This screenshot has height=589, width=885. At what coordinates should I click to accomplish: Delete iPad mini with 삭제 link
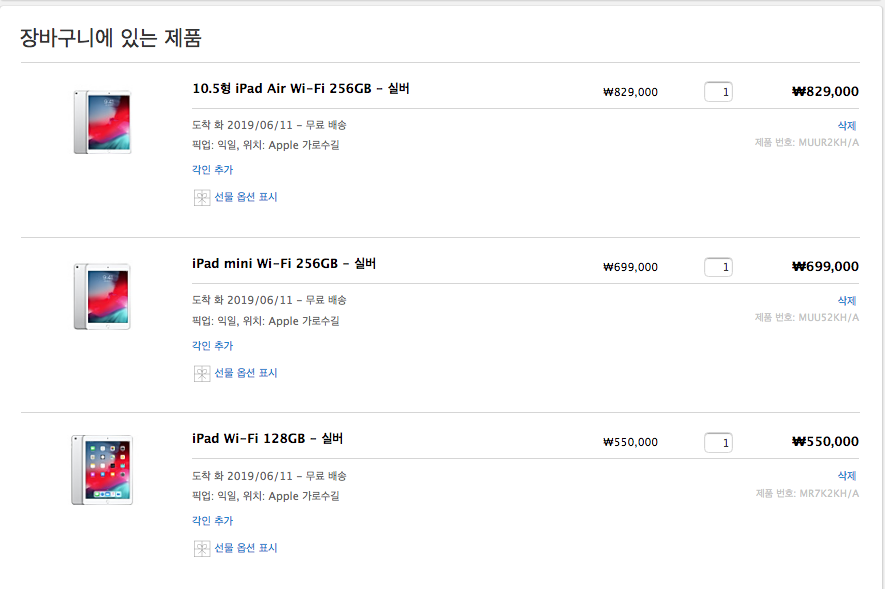coord(847,301)
